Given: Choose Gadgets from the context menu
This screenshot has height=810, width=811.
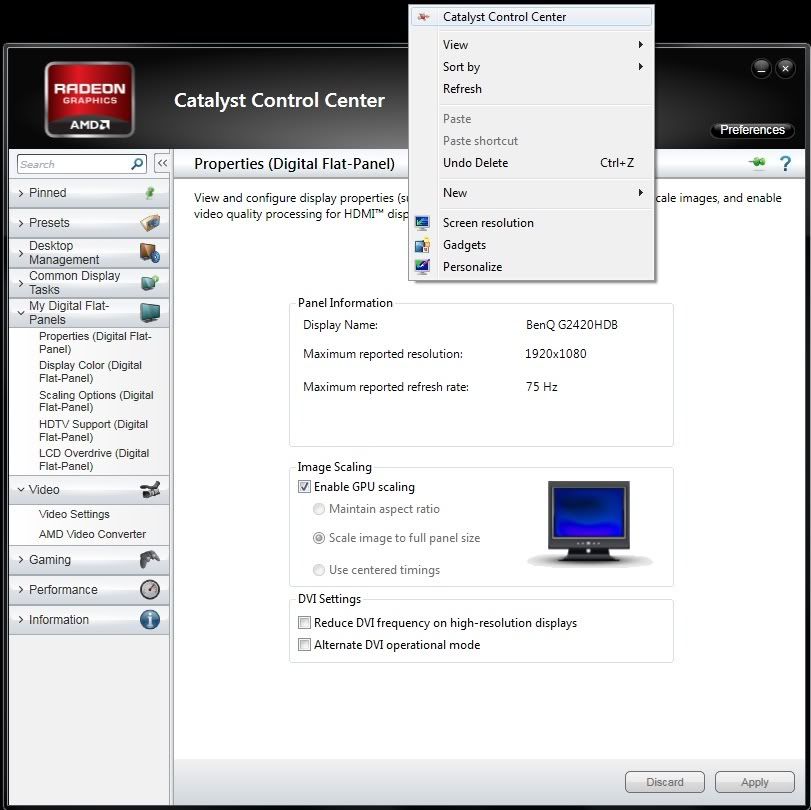Looking at the screenshot, I should tap(532, 245).
